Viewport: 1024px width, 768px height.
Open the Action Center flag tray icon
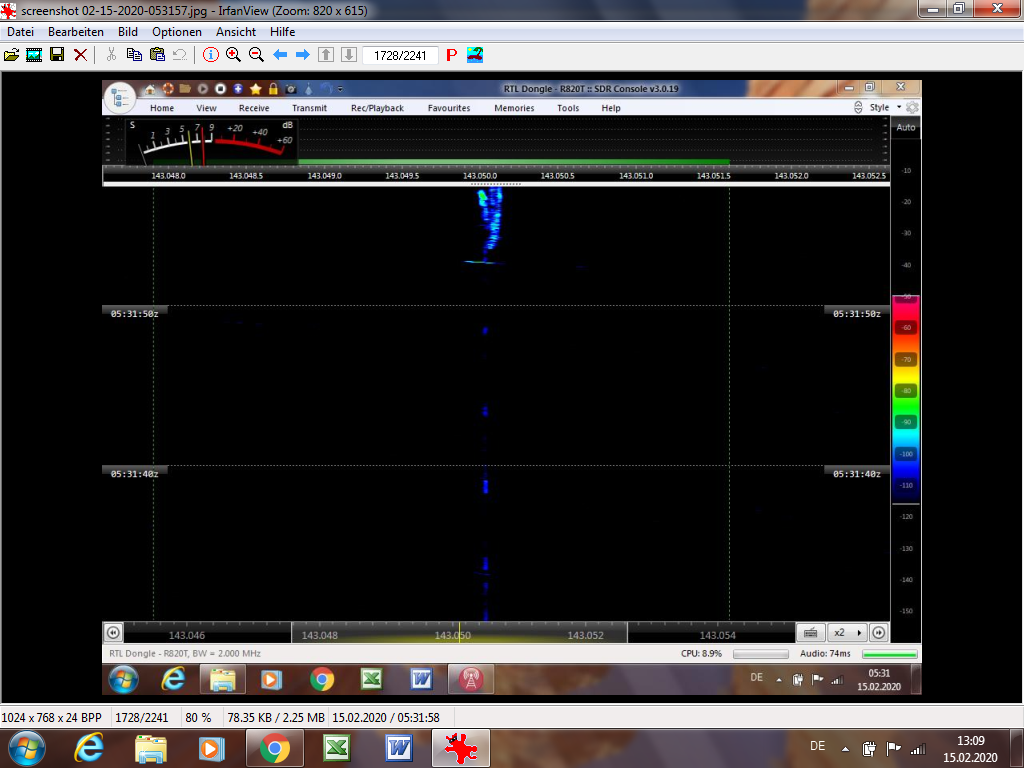click(893, 748)
